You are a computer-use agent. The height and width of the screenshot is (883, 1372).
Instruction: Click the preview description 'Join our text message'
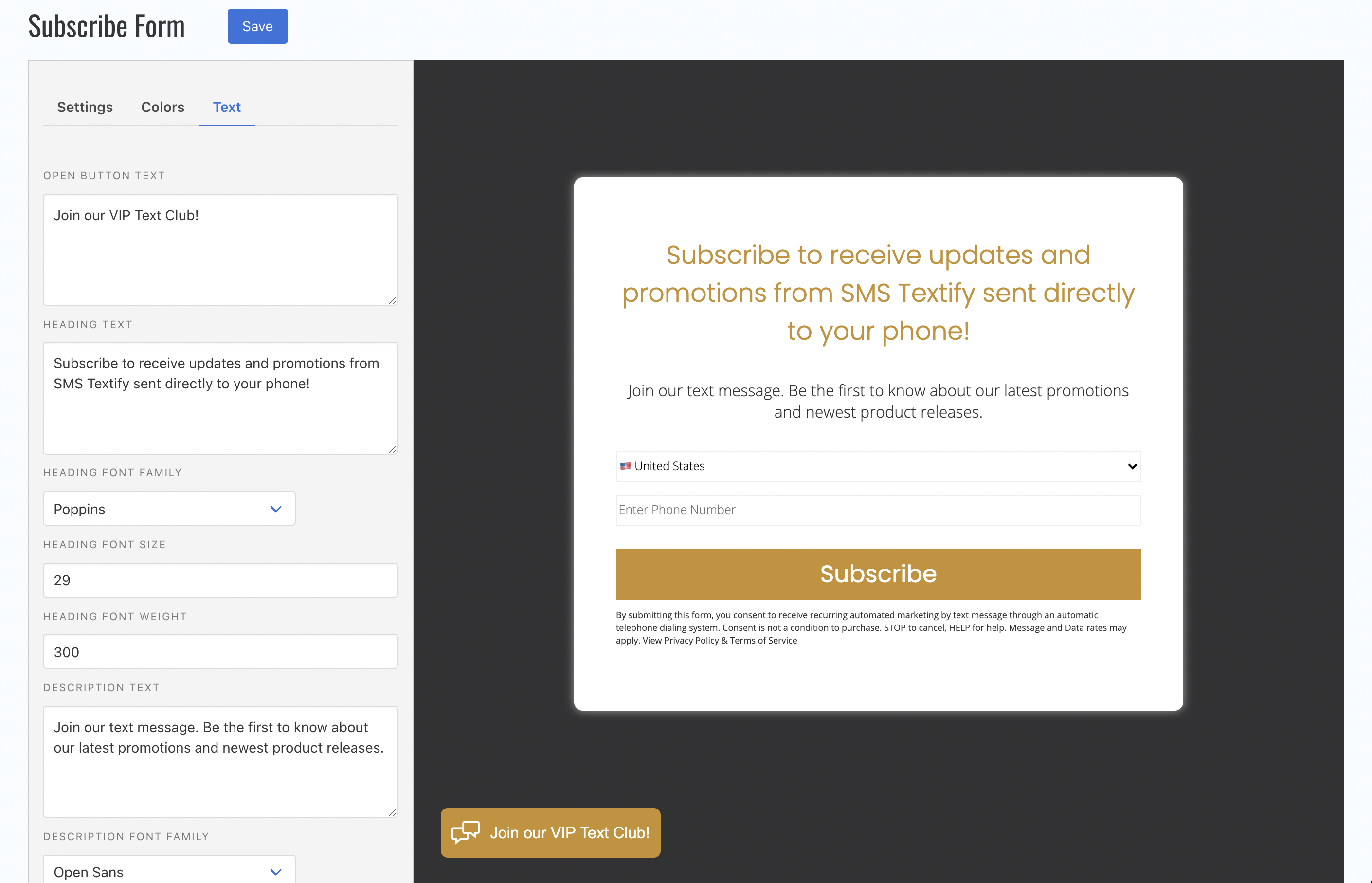tap(878, 402)
